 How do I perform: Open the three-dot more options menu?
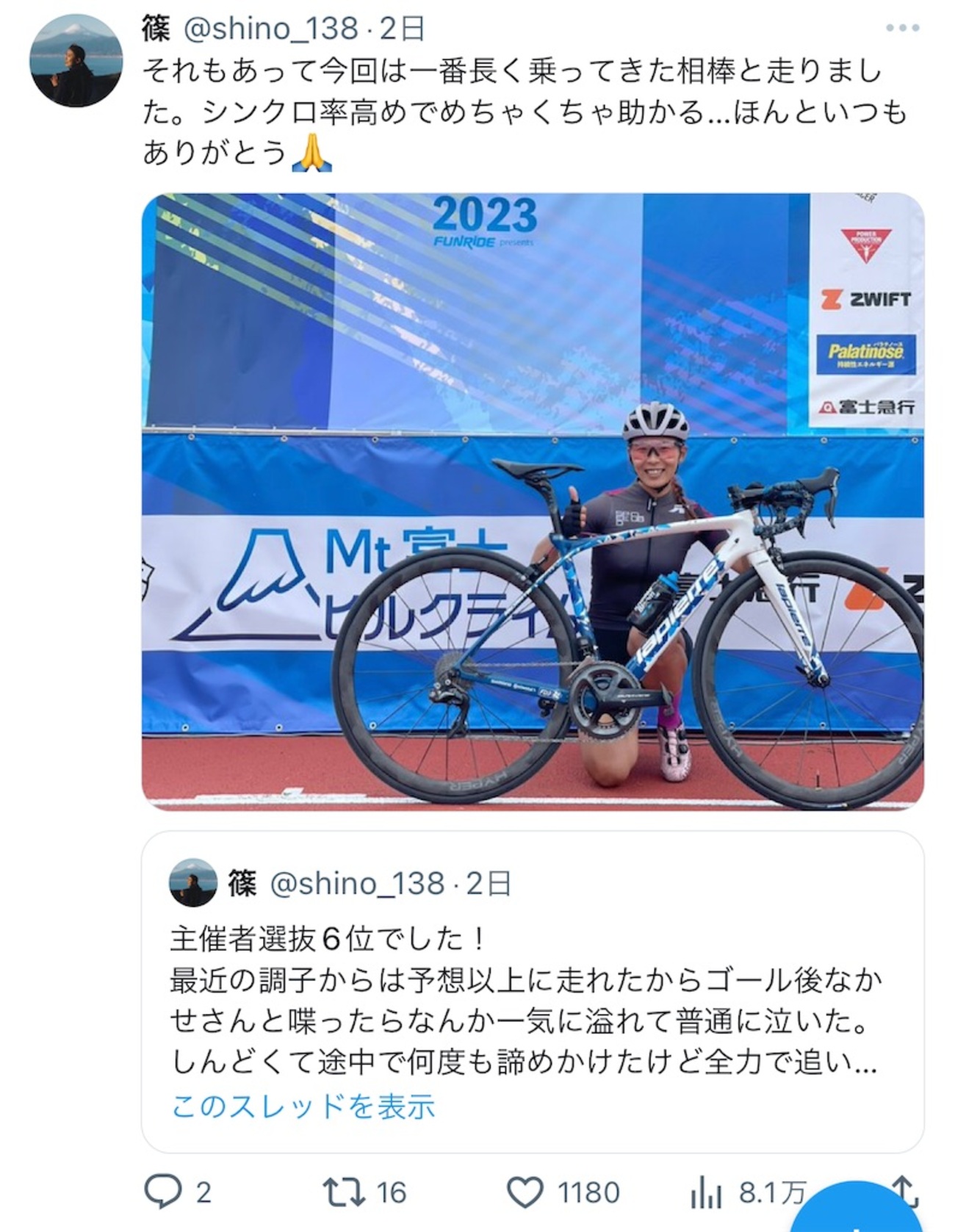coord(902,29)
